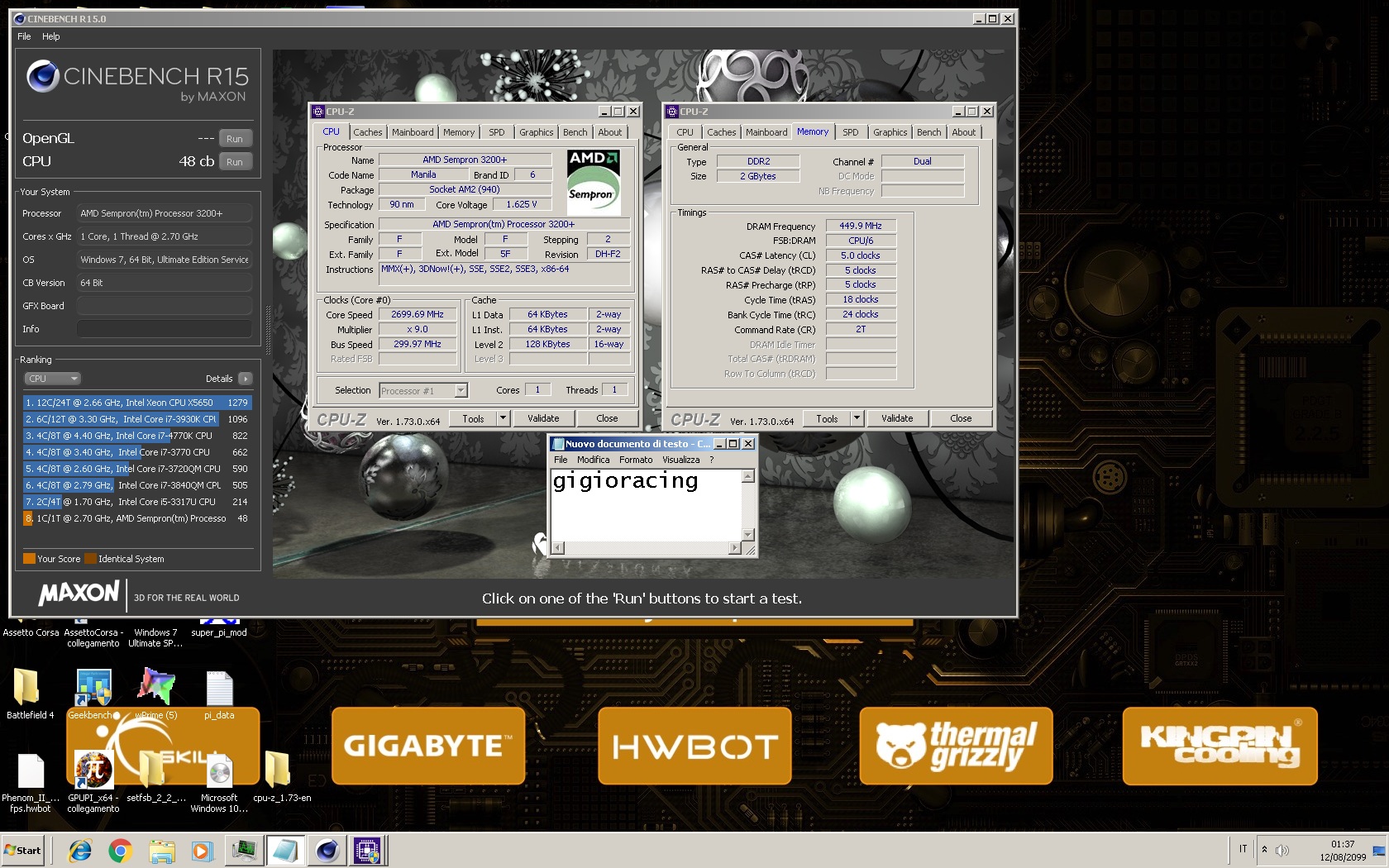Open Windows Media Player from the taskbar
This screenshot has height=868, width=1389.
point(202,851)
